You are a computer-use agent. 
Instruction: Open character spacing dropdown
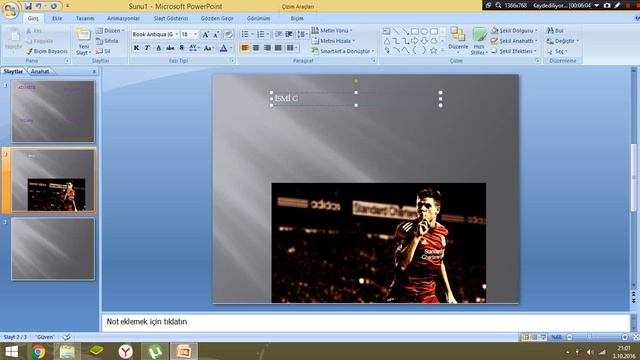pyautogui.click(x=194, y=48)
